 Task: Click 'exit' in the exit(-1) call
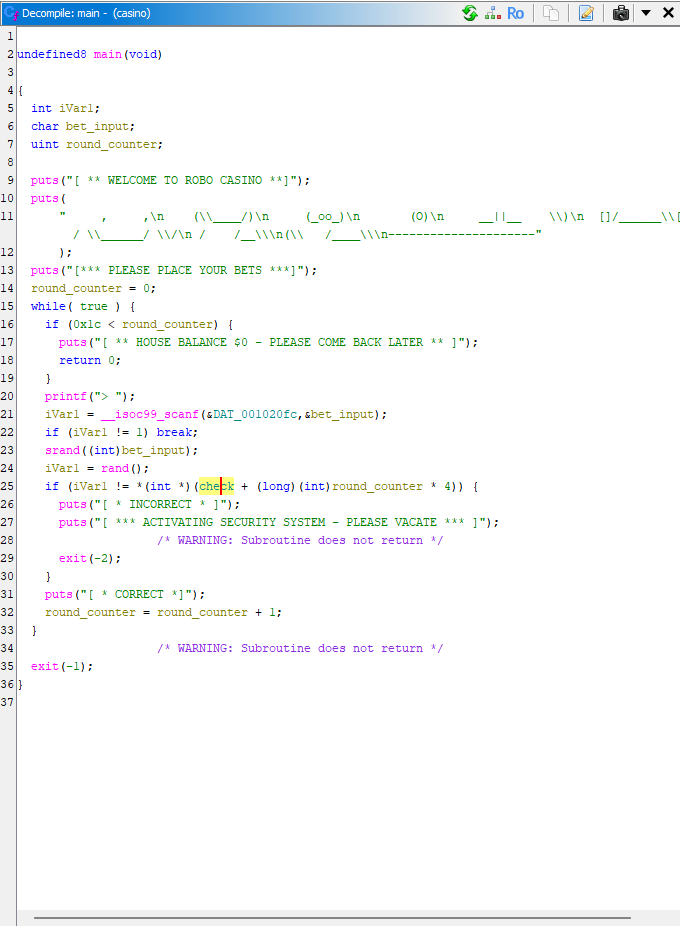click(45, 667)
